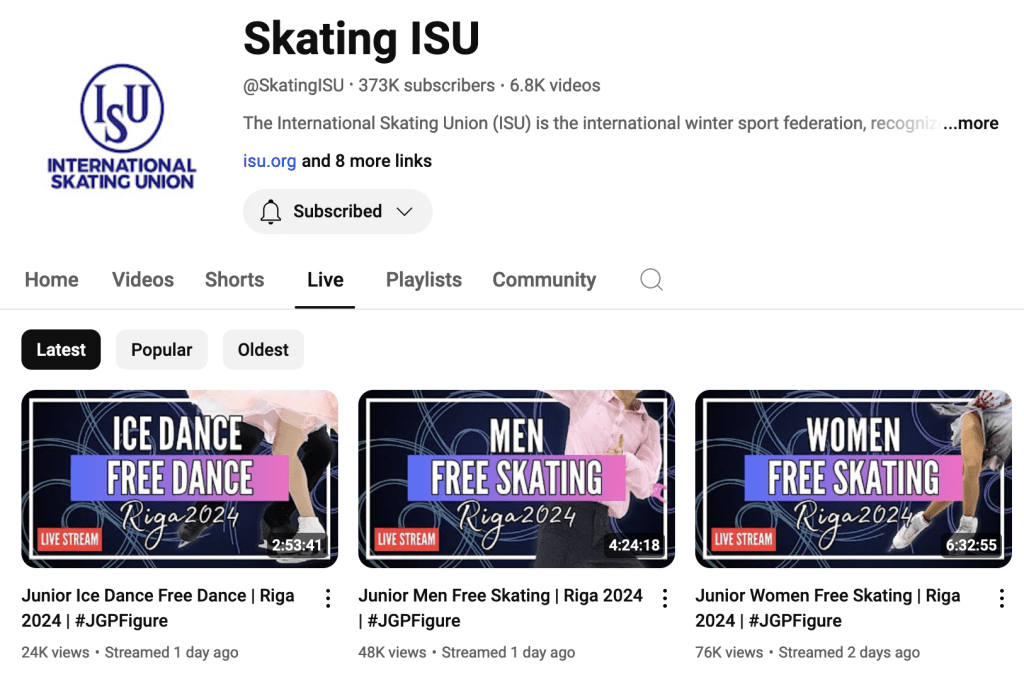Click the 6.8K videos count
This screenshot has width=1024, height=684.
click(x=555, y=86)
